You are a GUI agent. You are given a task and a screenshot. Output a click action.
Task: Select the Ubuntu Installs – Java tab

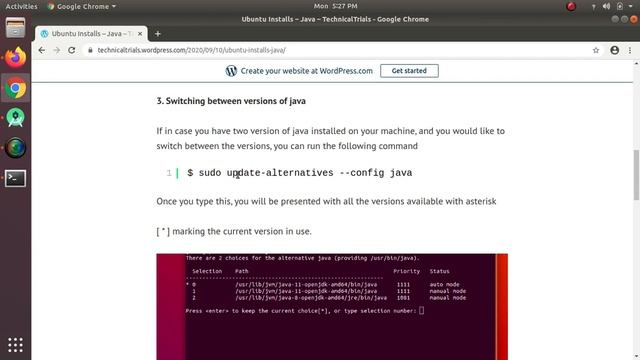(91, 34)
